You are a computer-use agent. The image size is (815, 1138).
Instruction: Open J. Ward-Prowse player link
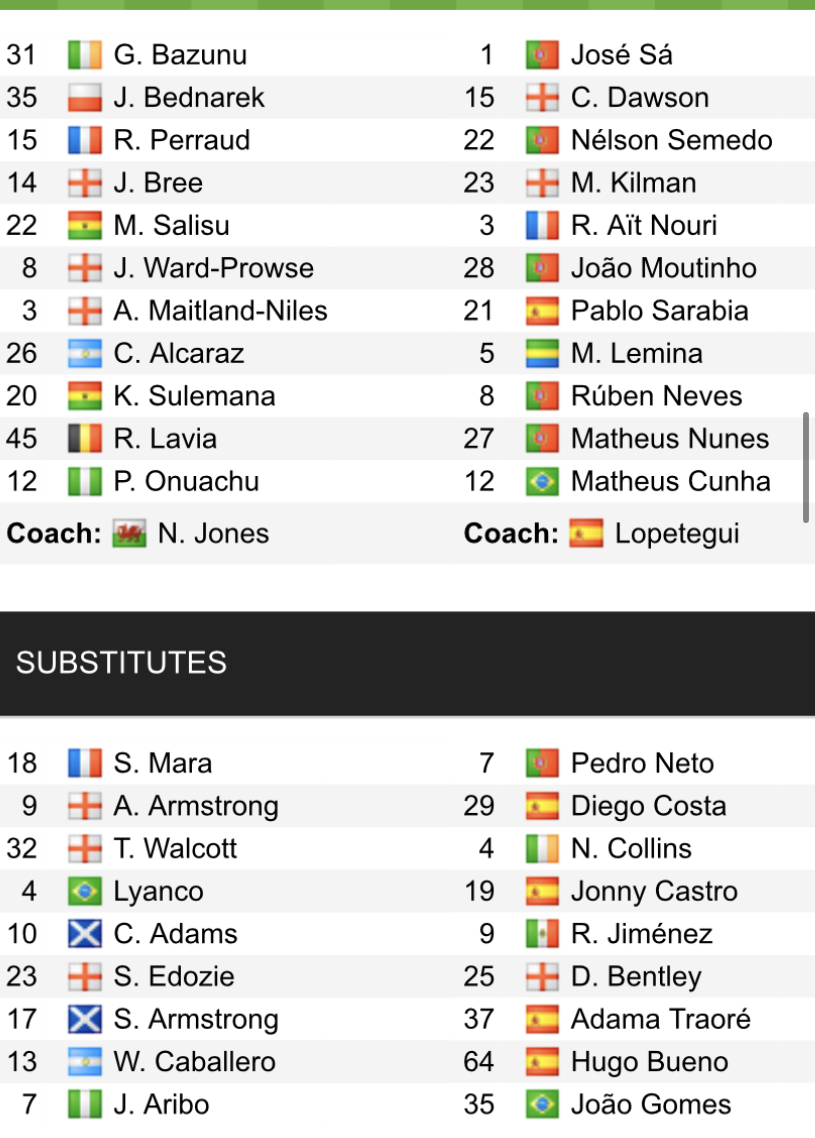[213, 269]
